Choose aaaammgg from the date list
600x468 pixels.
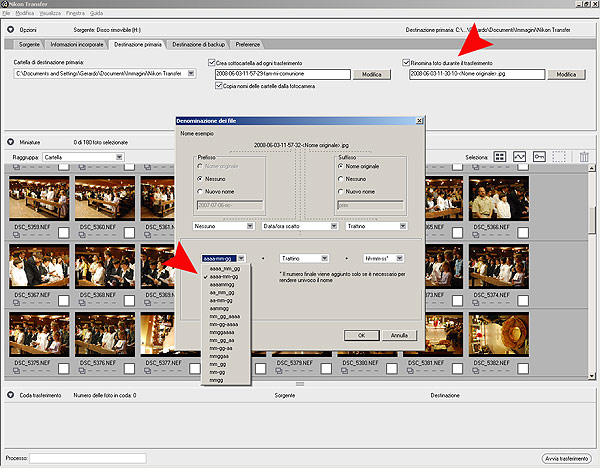point(222,284)
